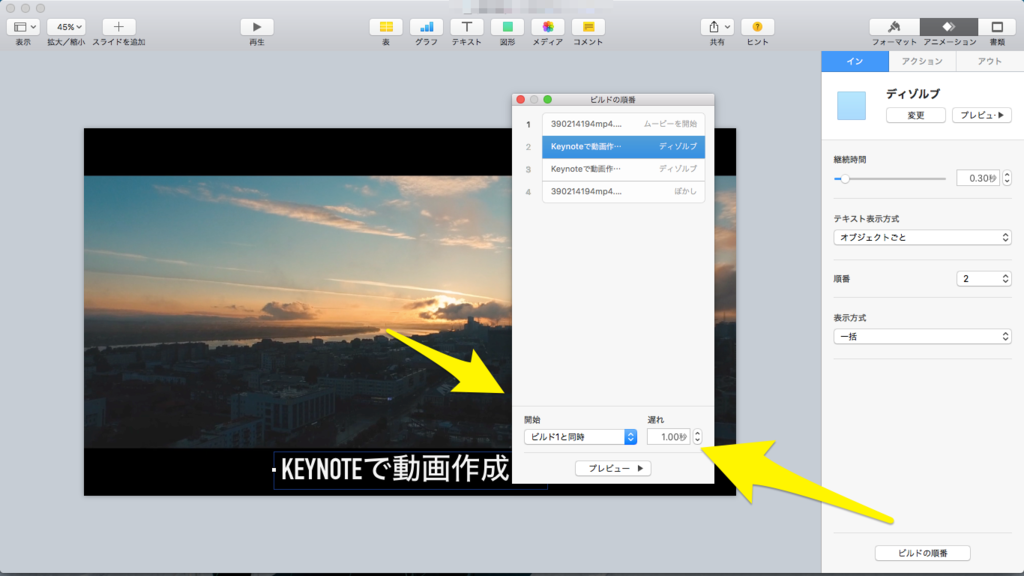Select build row 4 with ぼかし effect
This screenshot has width=1024, height=576.
point(623,191)
